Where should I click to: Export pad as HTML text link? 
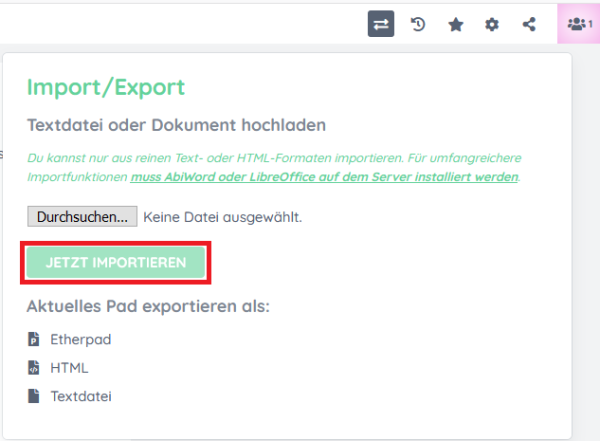pyautogui.click(x=69, y=368)
